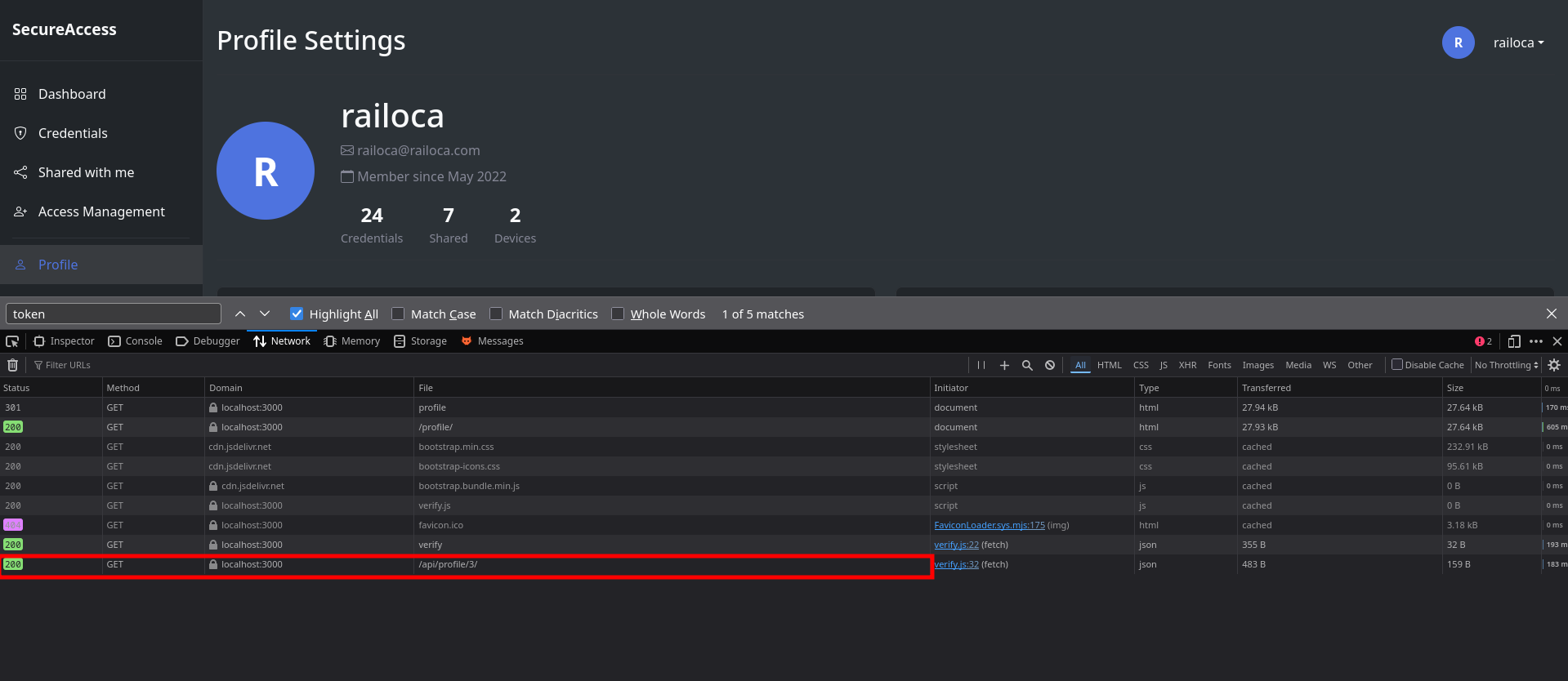Screen dimensions: 1568x681
Task: Open network settings gear icon
Action: [1554, 365]
